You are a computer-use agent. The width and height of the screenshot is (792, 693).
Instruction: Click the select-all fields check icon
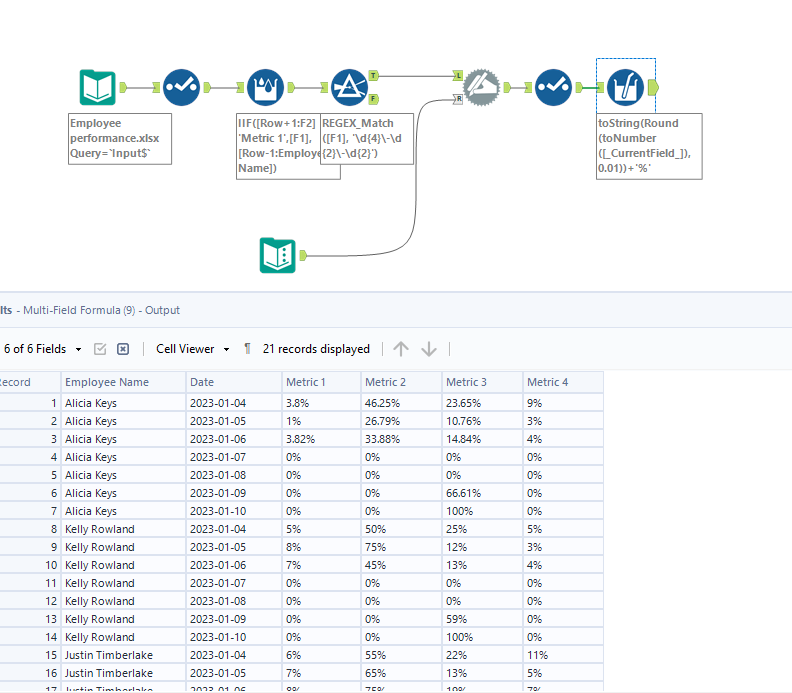(x=100, y=349)
